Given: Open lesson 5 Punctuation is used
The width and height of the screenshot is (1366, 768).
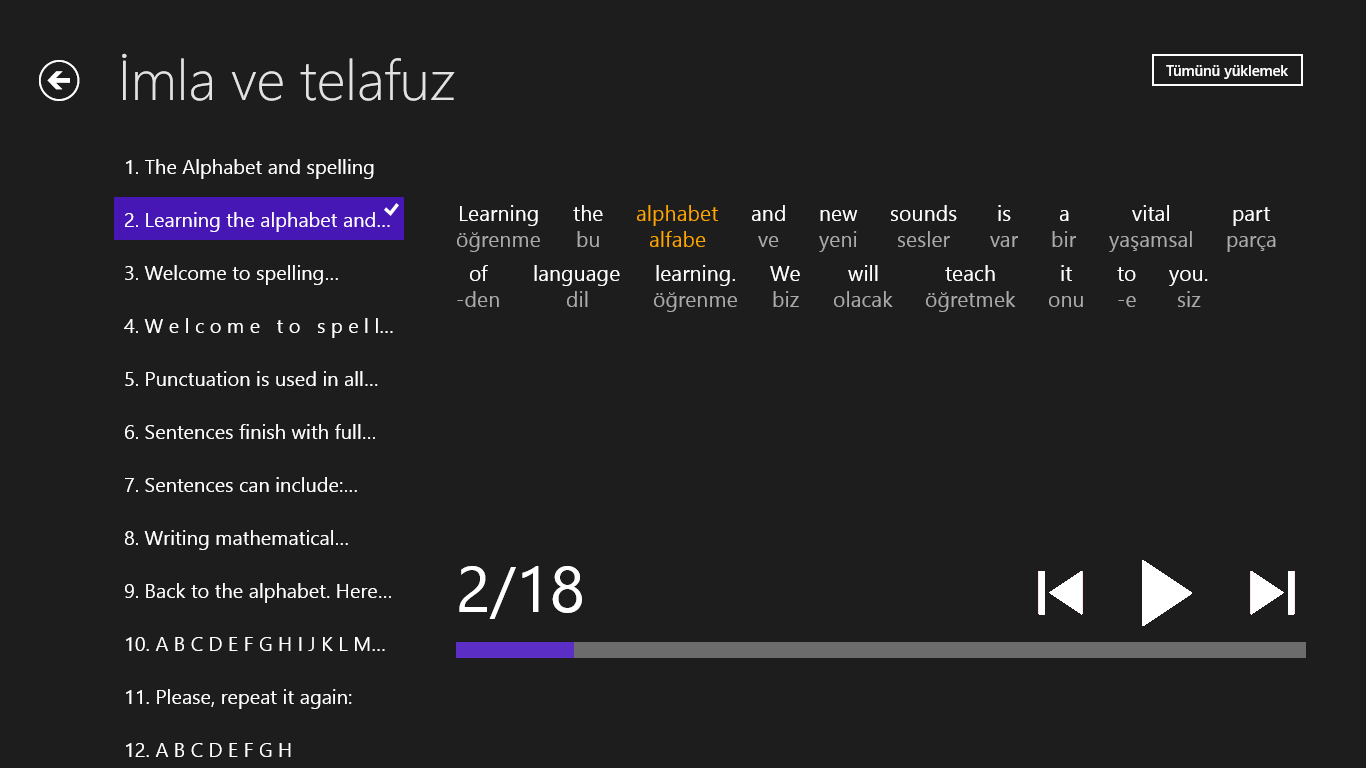Looking at the screenshot, I should (x=251, y=379).
